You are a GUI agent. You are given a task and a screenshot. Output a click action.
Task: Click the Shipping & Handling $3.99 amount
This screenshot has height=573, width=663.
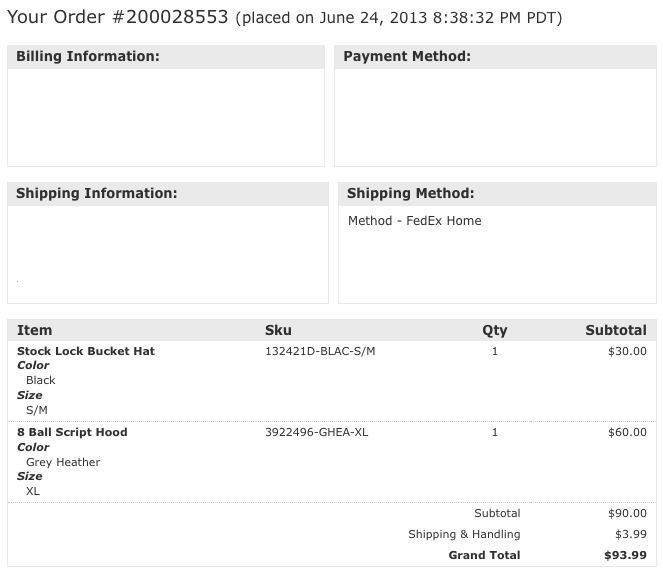(630, 534)
